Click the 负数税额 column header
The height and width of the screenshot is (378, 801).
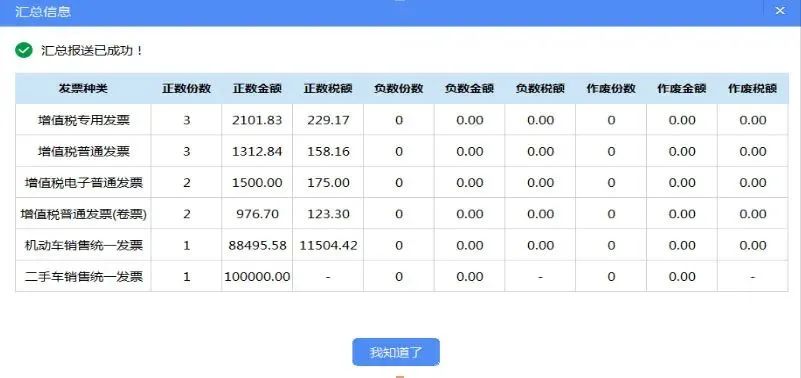tap(540, 88)
